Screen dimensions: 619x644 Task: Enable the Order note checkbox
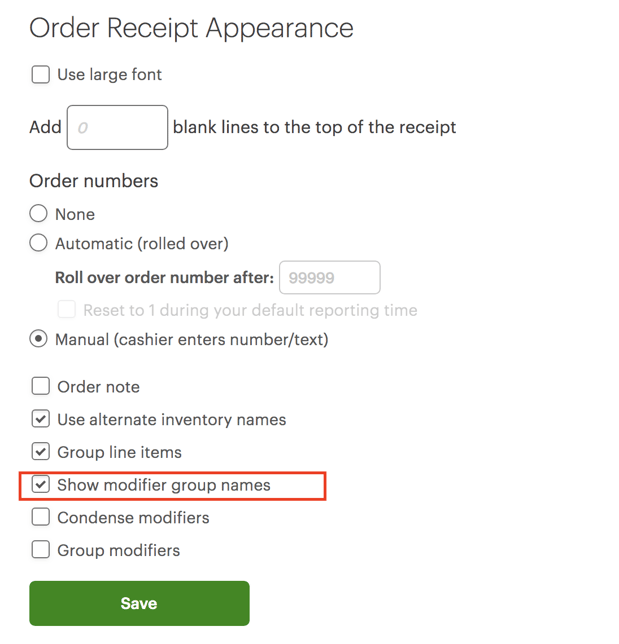coord(41,387)
